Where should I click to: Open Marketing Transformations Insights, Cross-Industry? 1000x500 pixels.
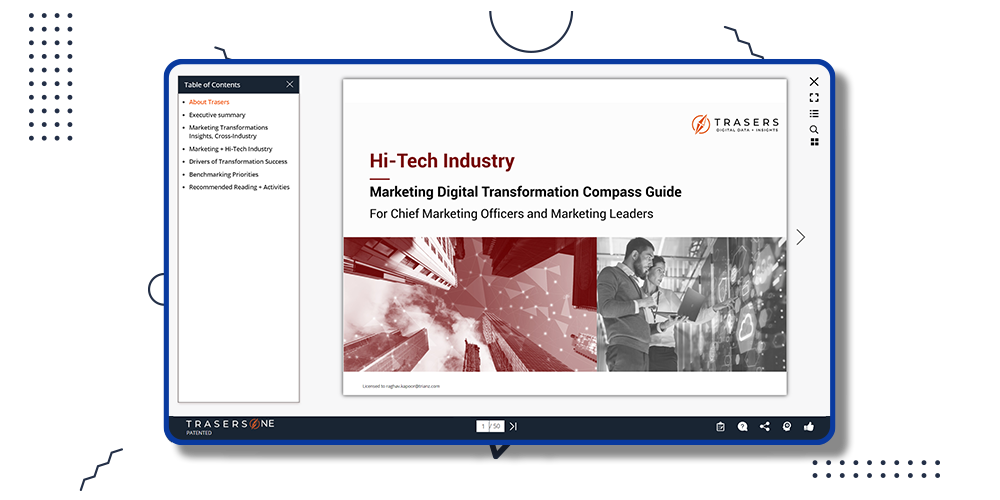point(228,131)
